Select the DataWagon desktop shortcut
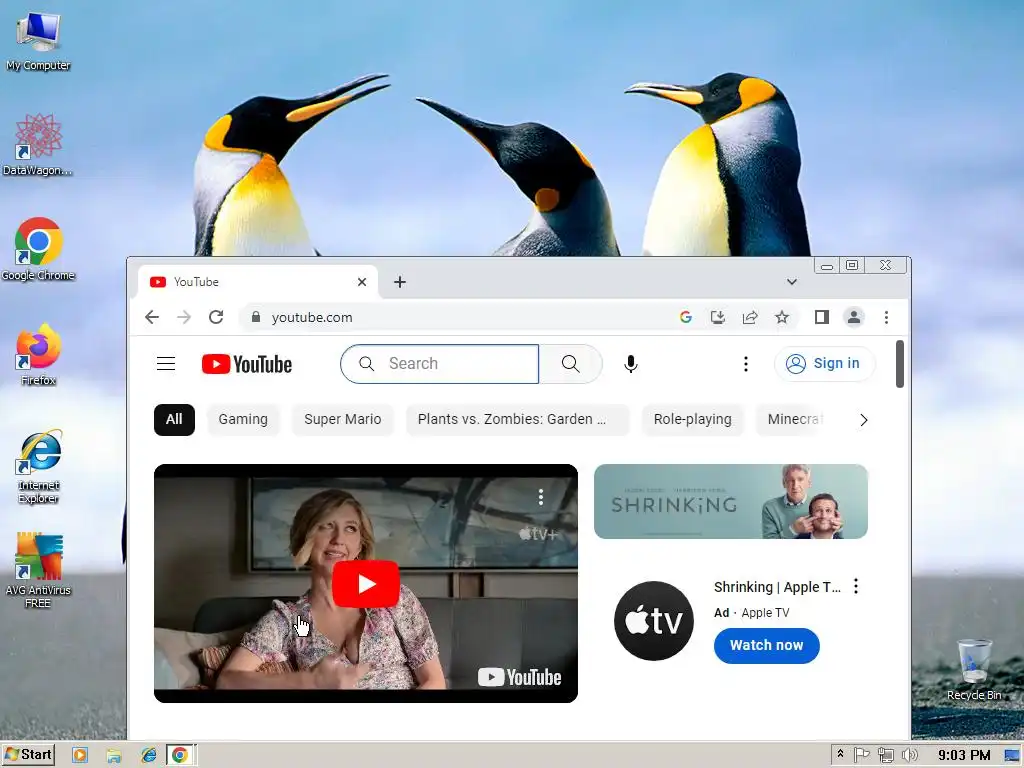The image size is (1024, 768). pyautogui.click(x=37, y=144)
